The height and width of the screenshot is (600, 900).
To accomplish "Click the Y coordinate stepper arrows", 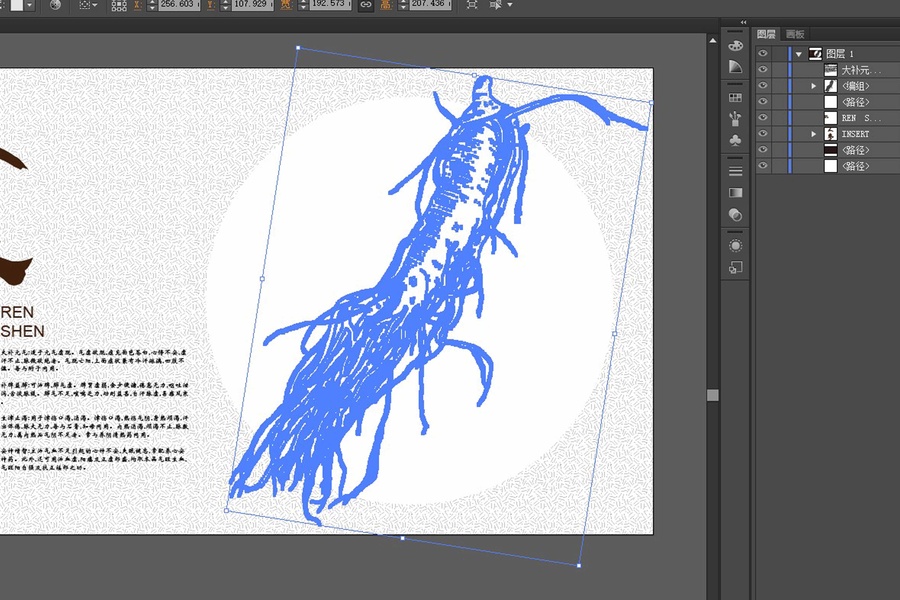I will tap(225, 5).
